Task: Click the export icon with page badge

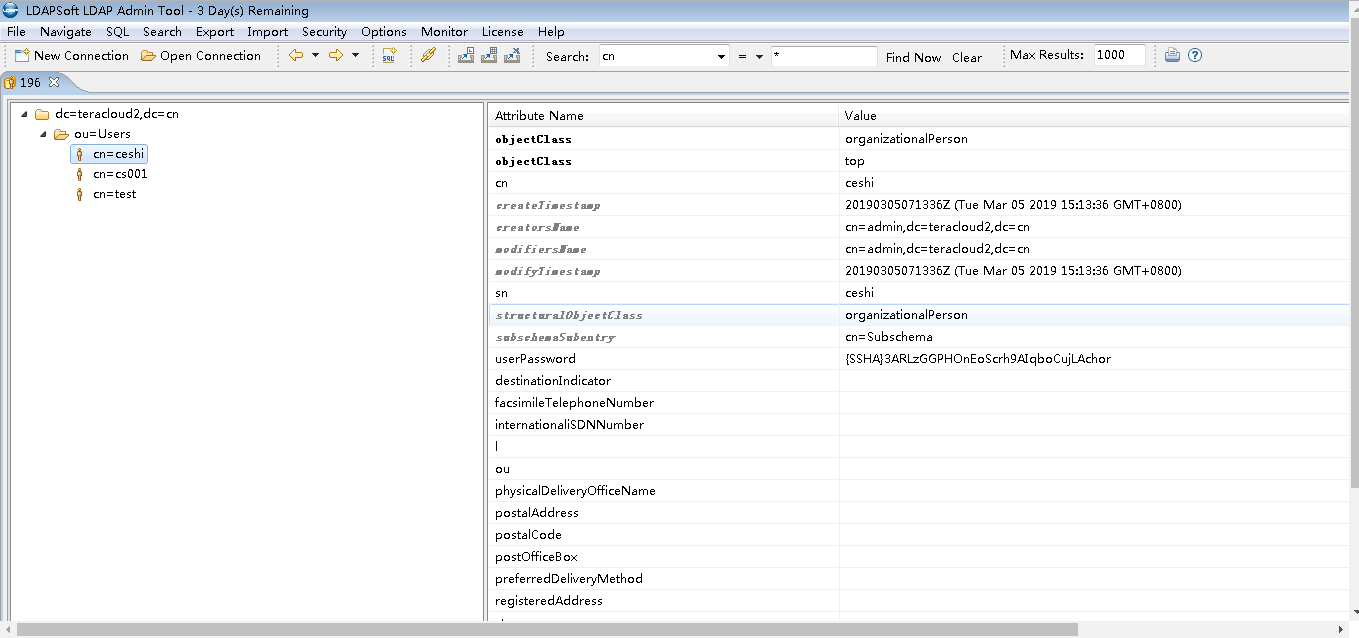Action: [466, 56]
